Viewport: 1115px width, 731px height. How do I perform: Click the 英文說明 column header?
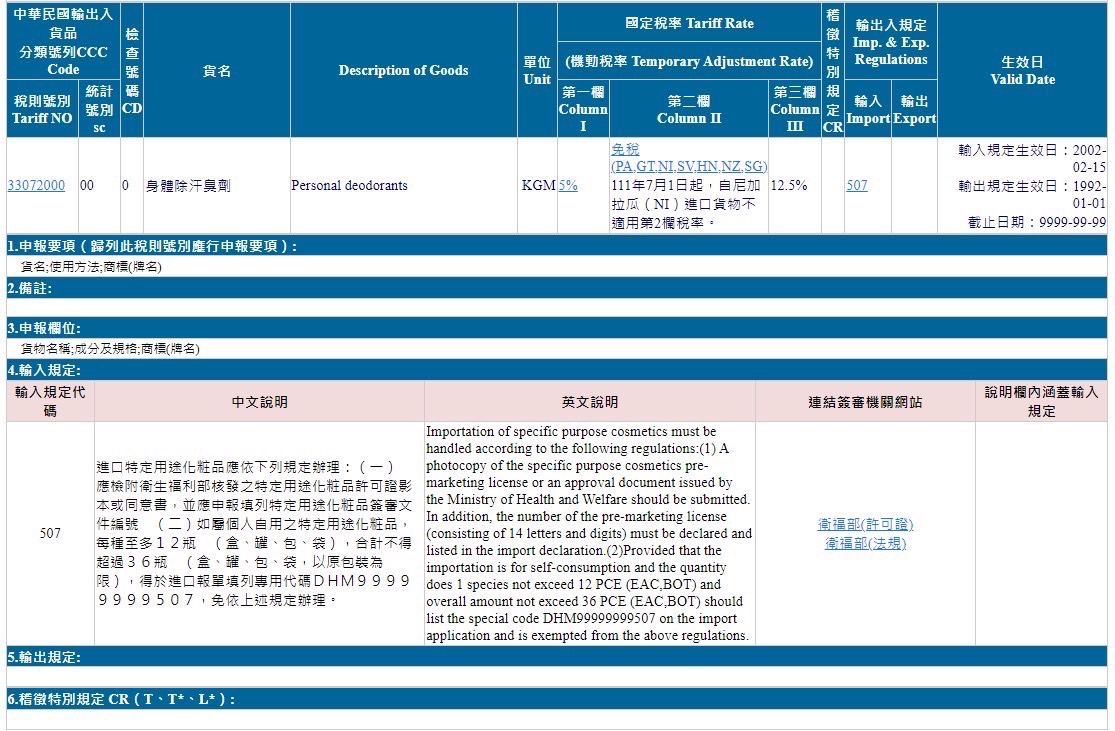(x=589, y=402)
